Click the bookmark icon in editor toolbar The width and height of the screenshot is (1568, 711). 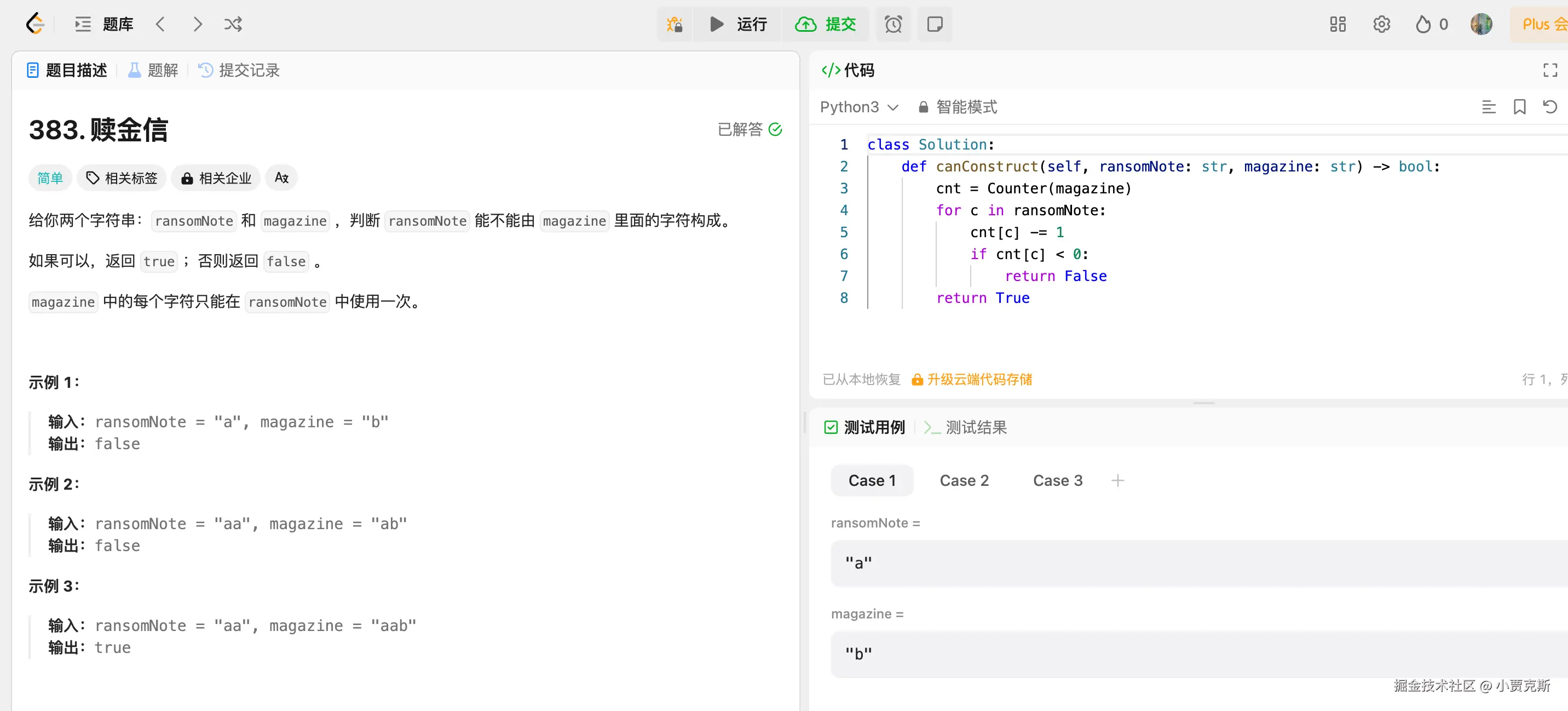1519,107
